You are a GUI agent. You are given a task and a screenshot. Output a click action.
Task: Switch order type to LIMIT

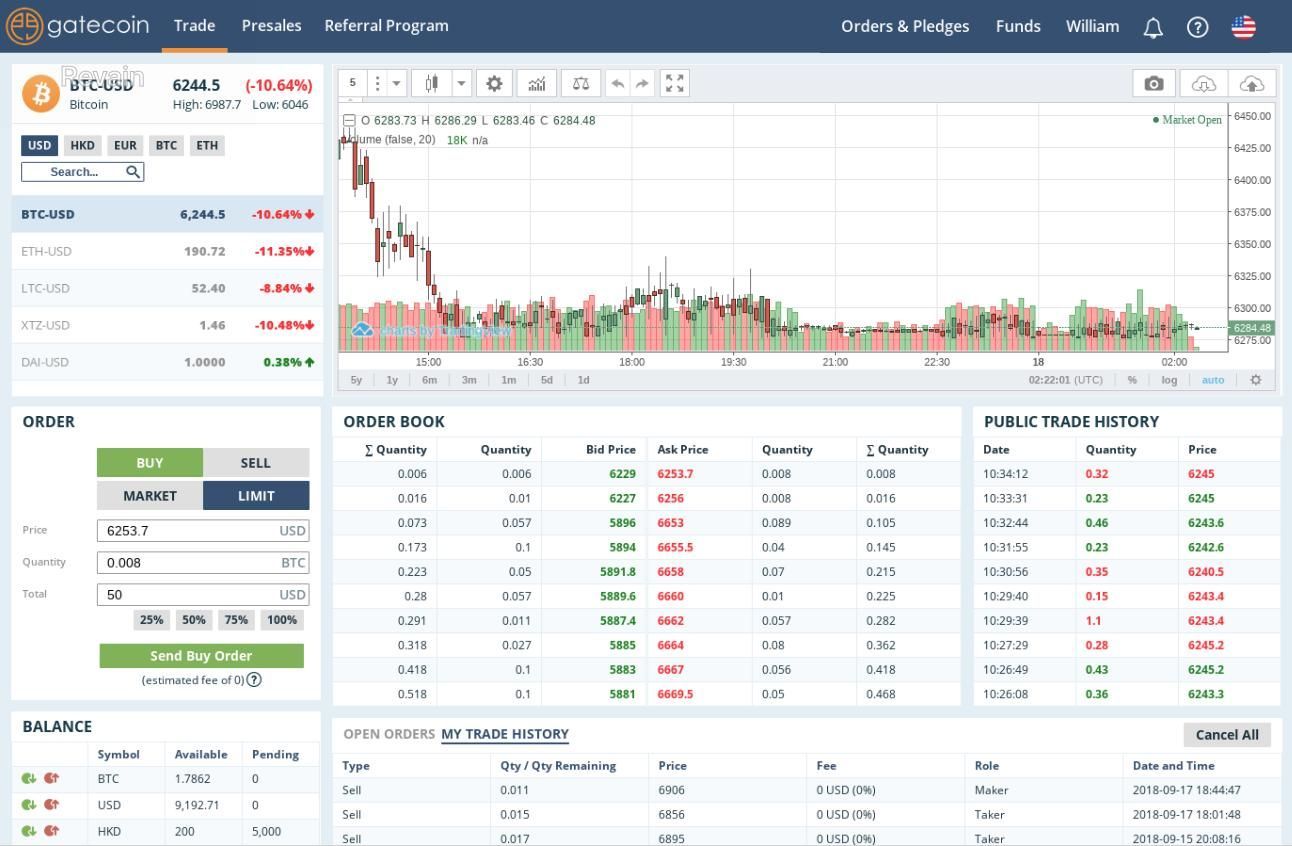[256, 496]
